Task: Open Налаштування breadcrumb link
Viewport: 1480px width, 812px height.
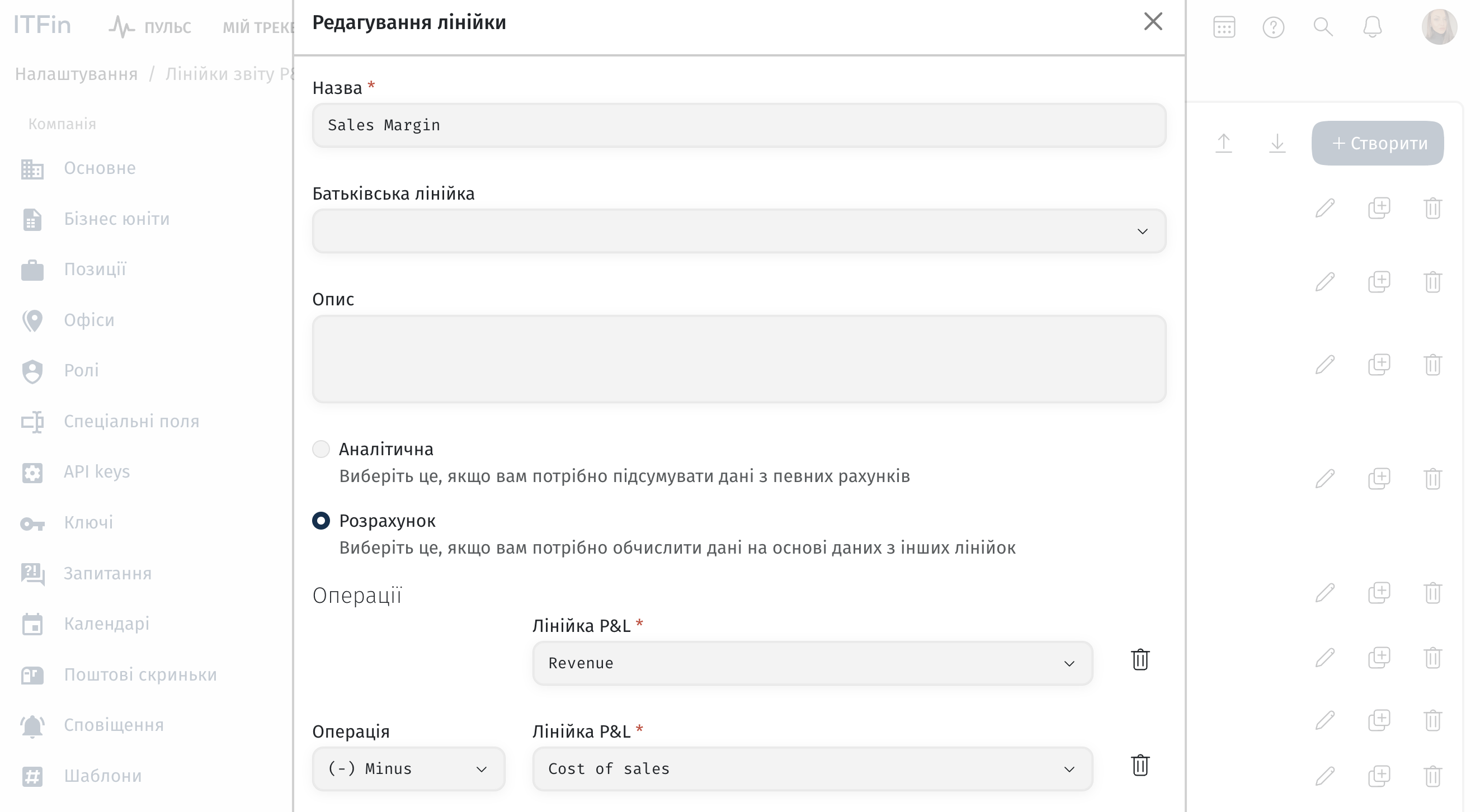Action: coord(76,74)
